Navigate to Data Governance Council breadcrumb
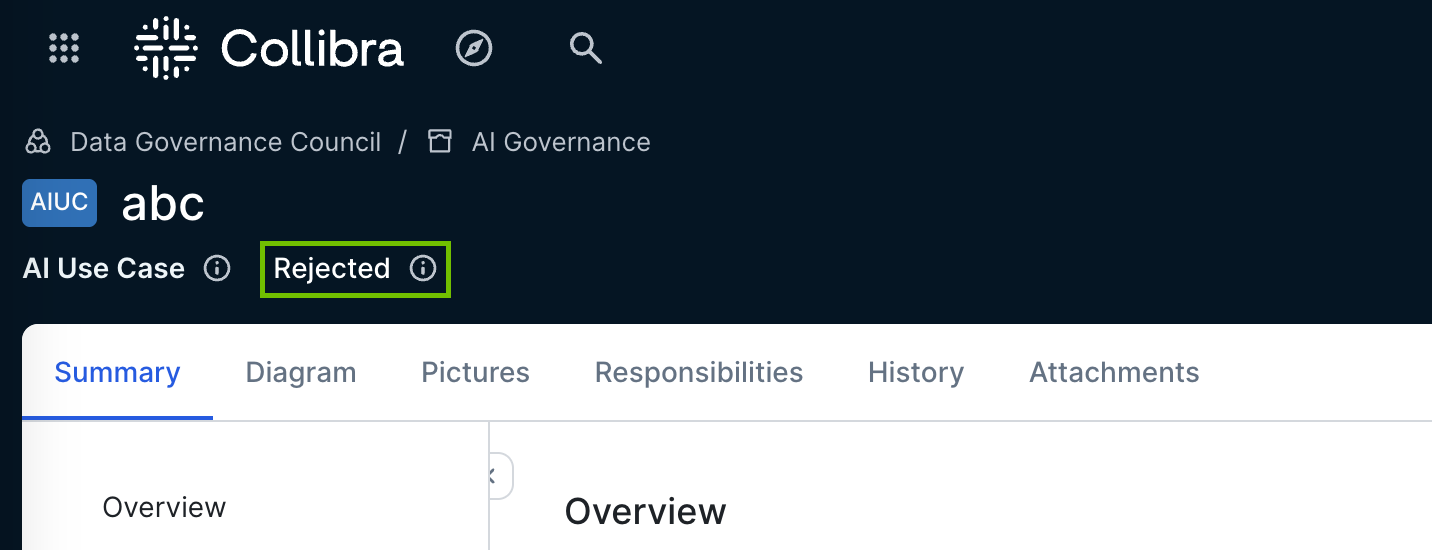 coord(225,142)
